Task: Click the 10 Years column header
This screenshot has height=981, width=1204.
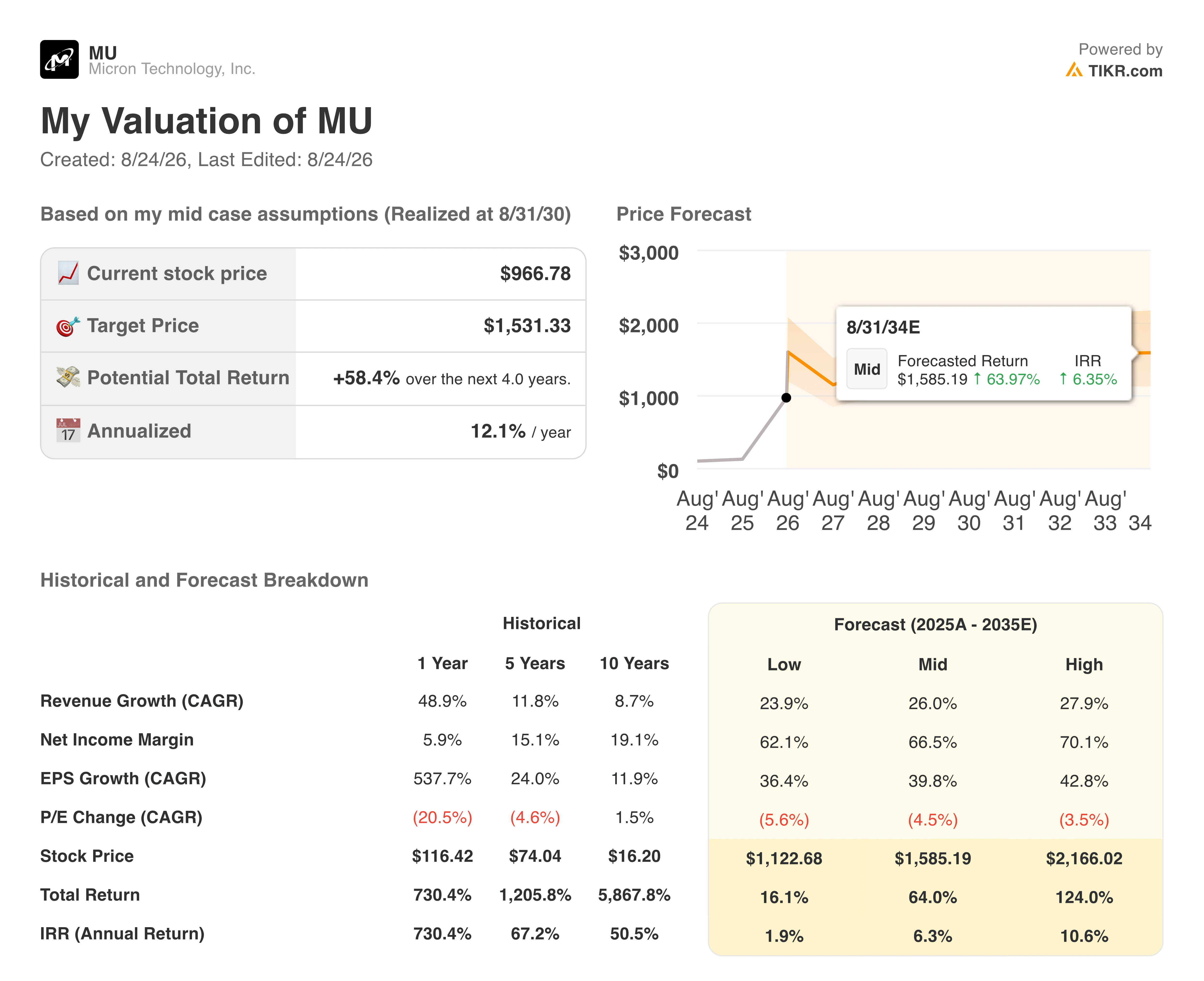Action: 634,663
